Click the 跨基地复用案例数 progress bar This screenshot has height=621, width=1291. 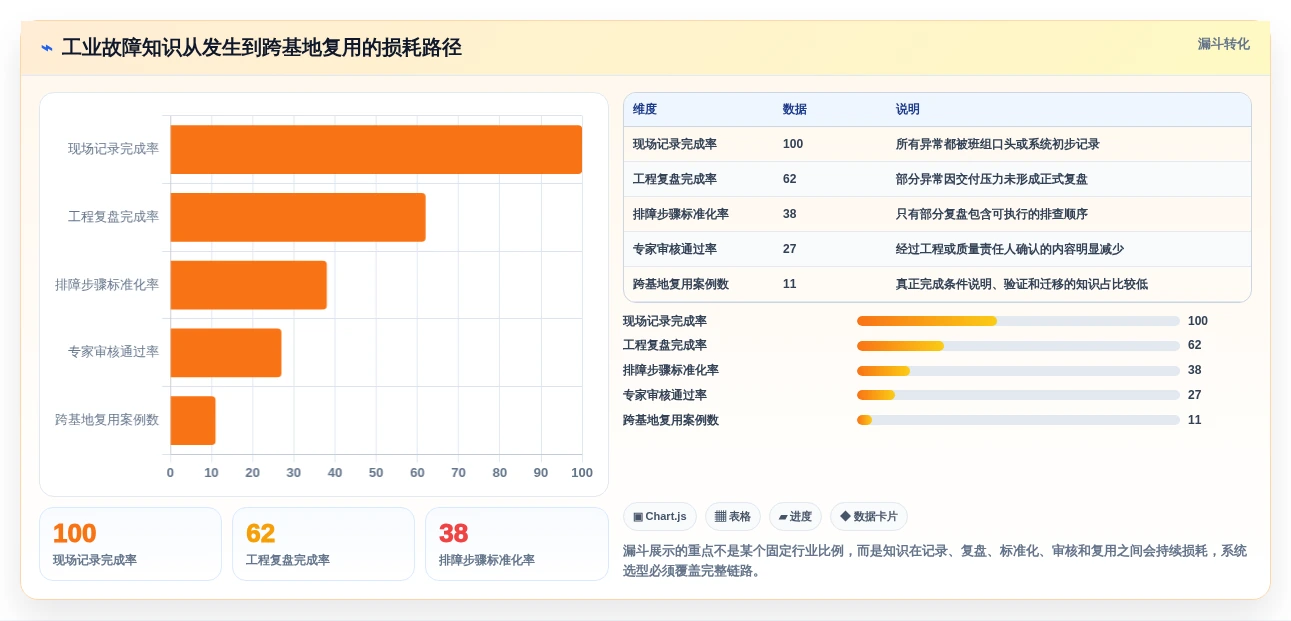click(1018, 420)
